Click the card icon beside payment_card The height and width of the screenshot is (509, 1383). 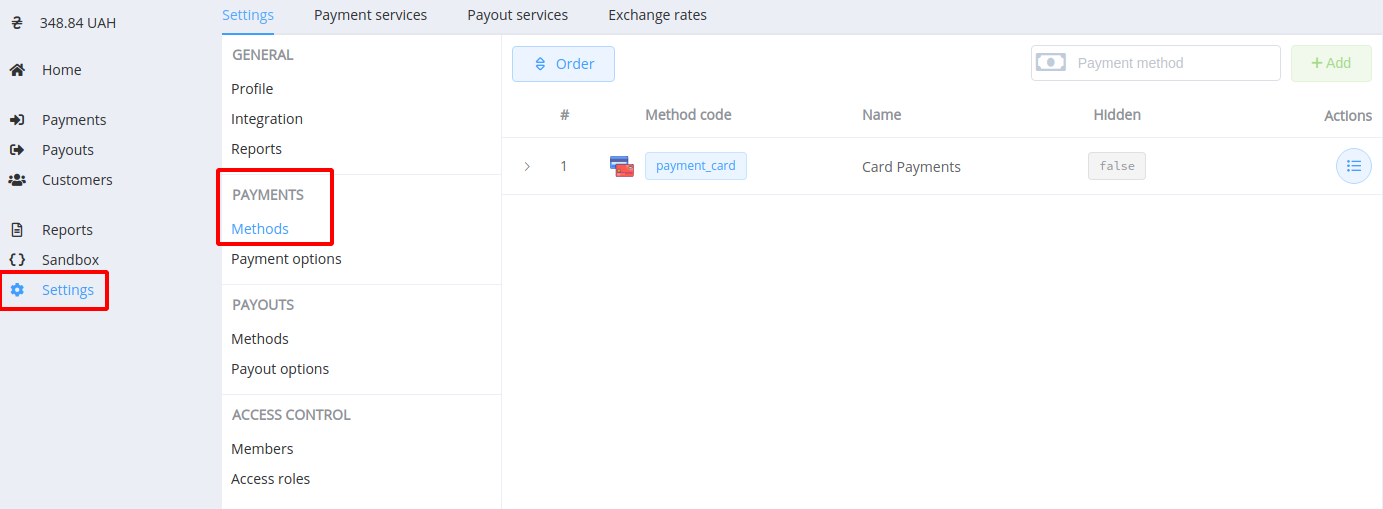[622, 166]
